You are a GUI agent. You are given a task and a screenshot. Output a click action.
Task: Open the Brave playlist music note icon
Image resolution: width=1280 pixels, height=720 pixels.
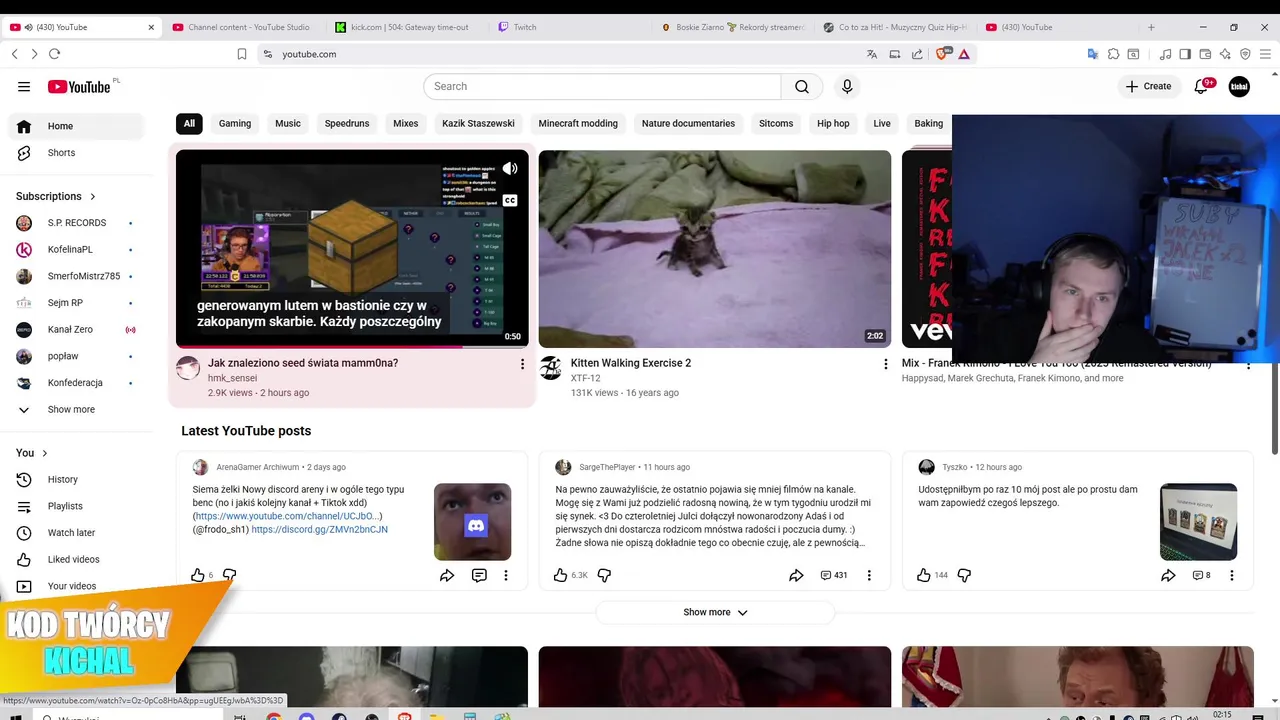pyautogui.click(x=1166, y=54)
